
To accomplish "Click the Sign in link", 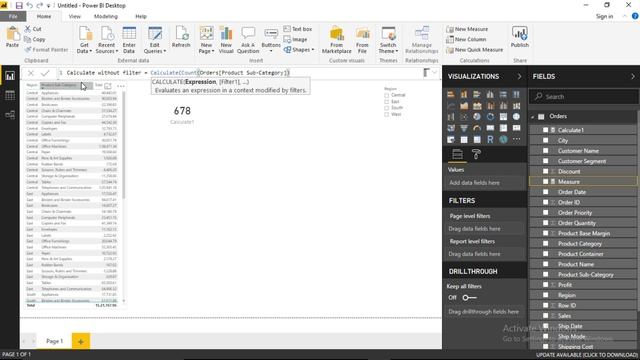I will click(x=604, y=16).
